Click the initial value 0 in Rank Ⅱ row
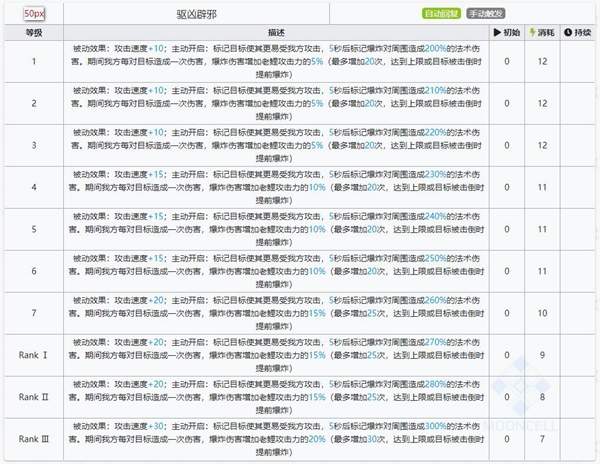The width and height of the screenshot is (600, 464). pos(507,397)
